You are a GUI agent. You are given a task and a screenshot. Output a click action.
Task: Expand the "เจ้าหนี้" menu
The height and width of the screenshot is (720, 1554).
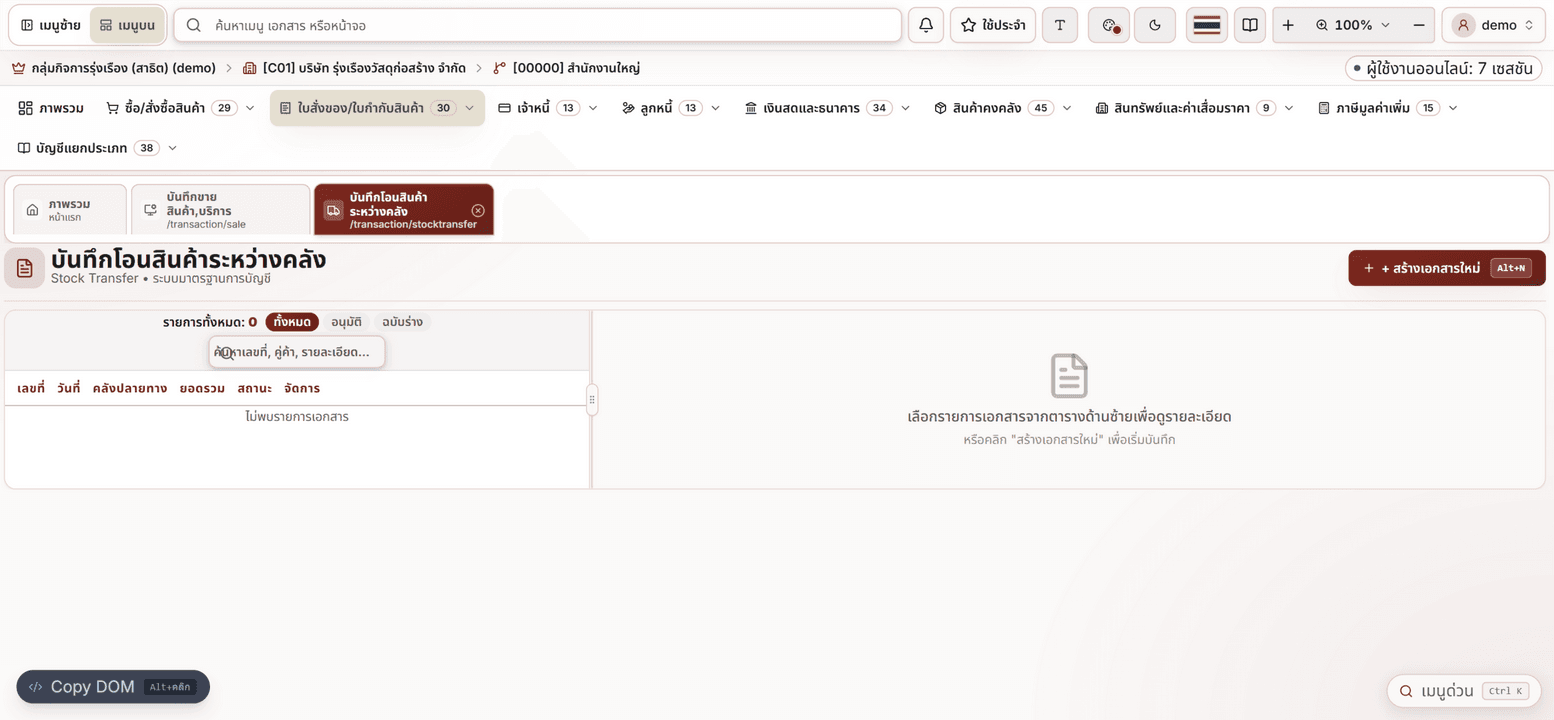(x=548, y=108)
